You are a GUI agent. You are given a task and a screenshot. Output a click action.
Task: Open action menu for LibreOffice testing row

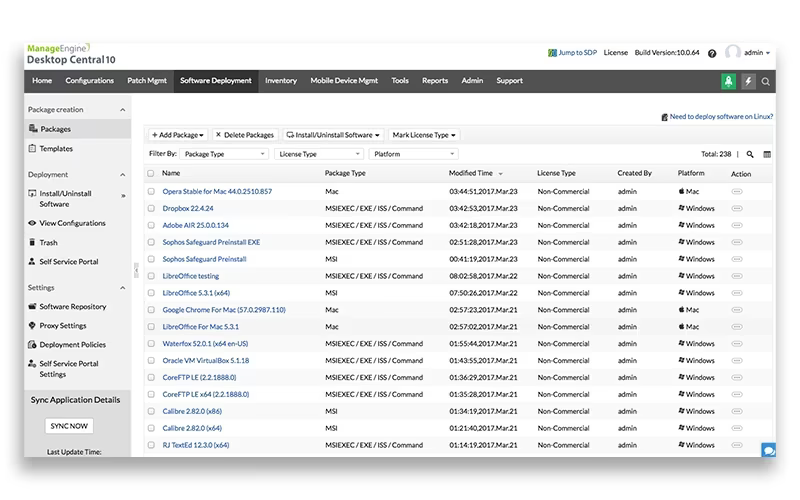[737, 276]
